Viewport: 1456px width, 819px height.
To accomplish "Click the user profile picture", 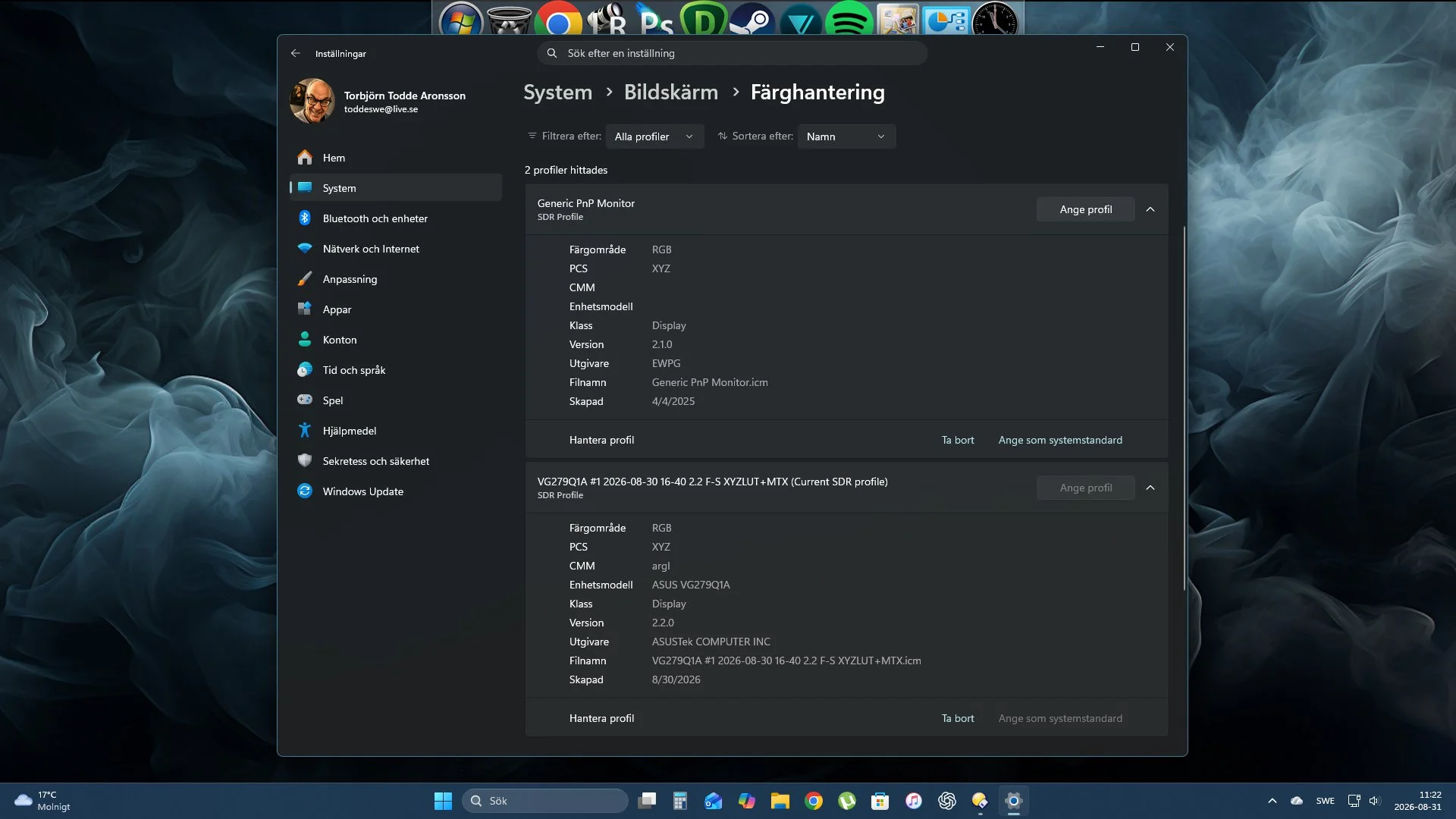I will 312,101.
